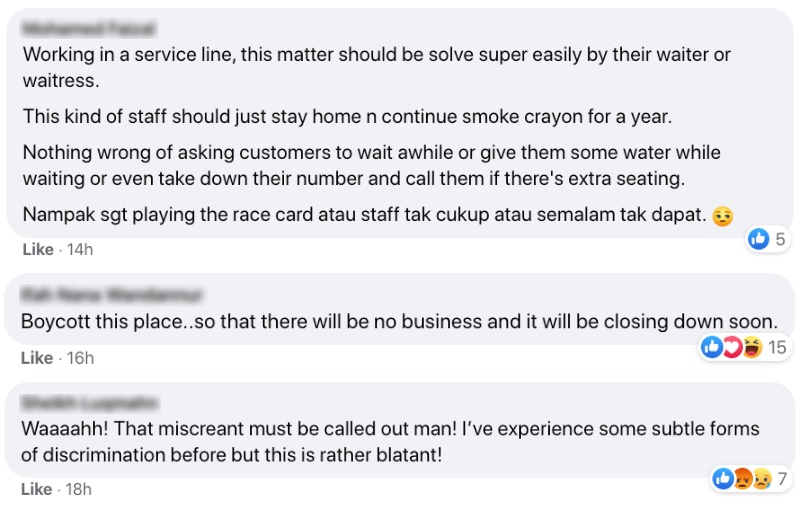The height and width of the screenshot is (507, 800).
Task: View the 5 reactions count on first comment
Action: click(780, 239)
